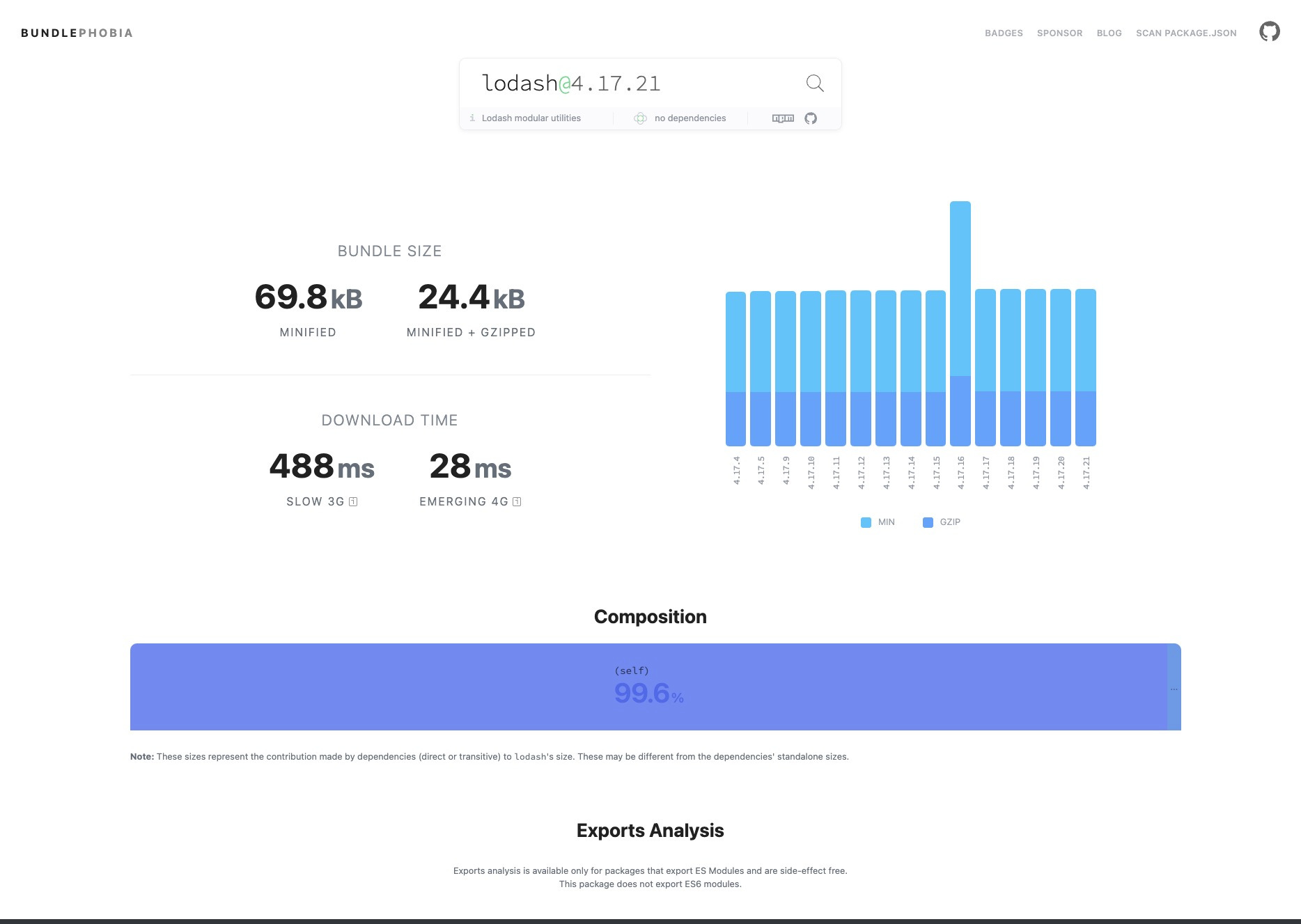This screenshot has height=924, width=1301.
Task: Go to the Blog
Action: pyautogui.click(x=1109, y=33)
